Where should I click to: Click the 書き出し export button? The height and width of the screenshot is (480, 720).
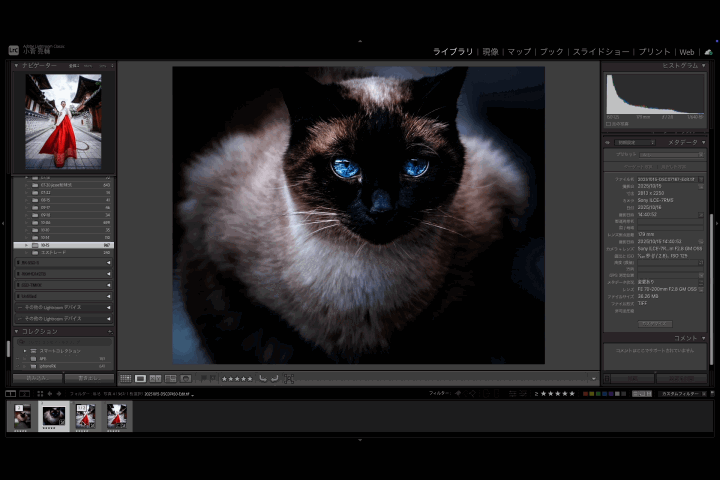(89, 378)
